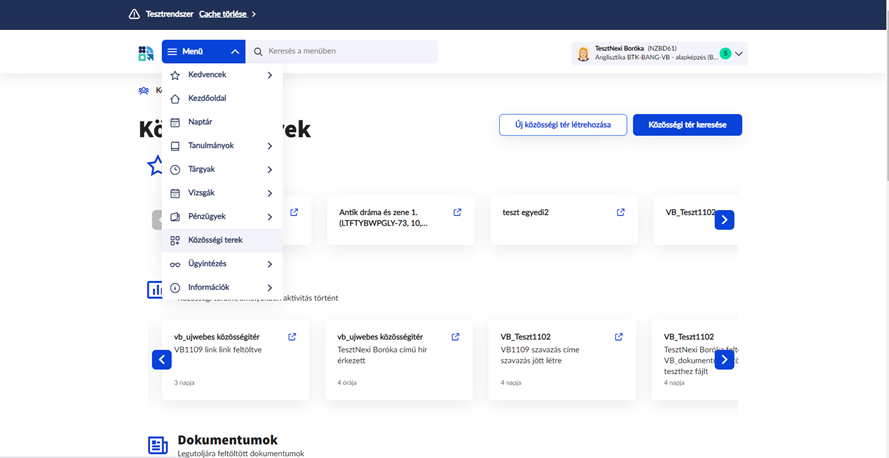The height and width of the screenshot is (458, 889).
Task: Click the Cache törlése link
Action: coord(223,14)
